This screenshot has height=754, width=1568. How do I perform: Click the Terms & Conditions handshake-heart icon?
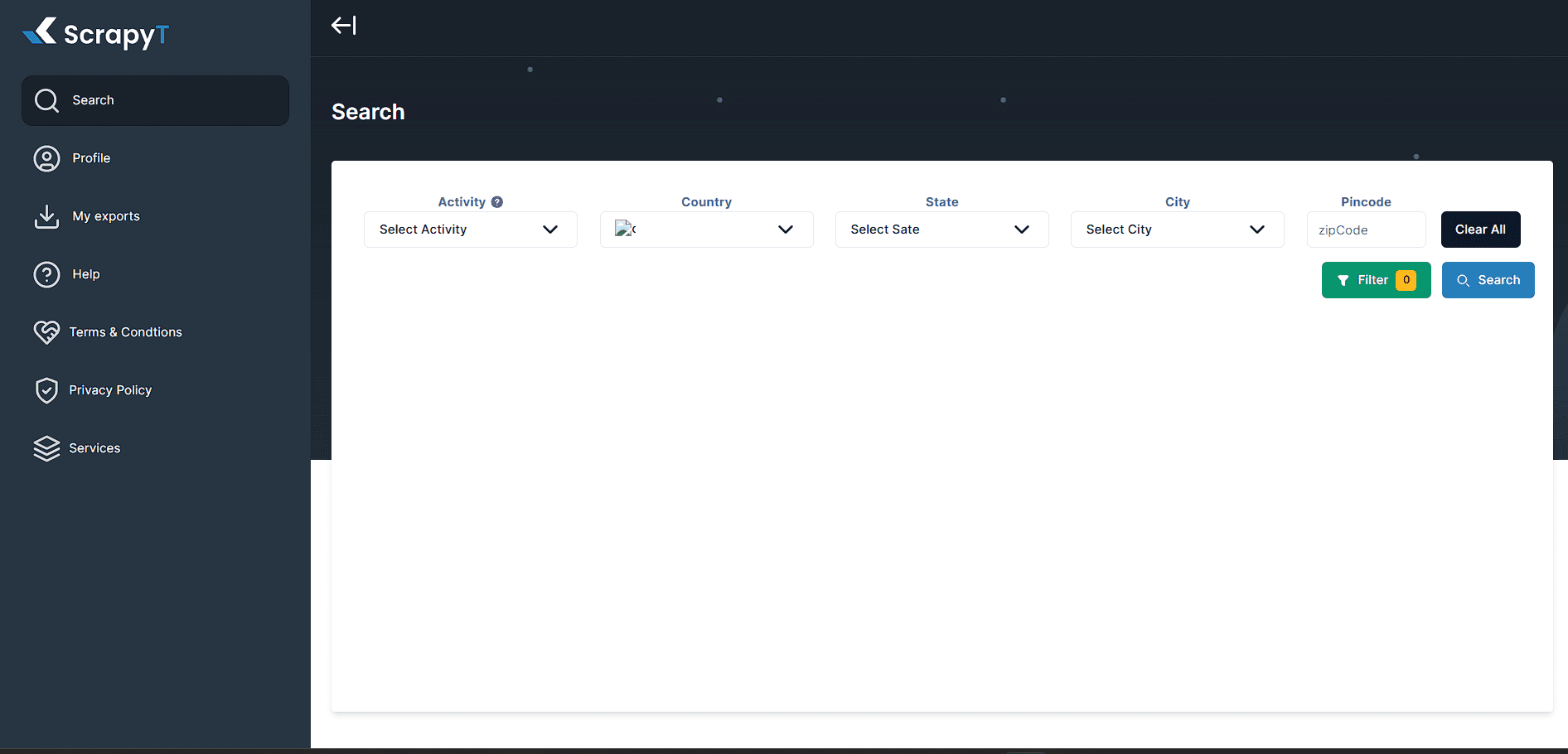click(46, 332)
